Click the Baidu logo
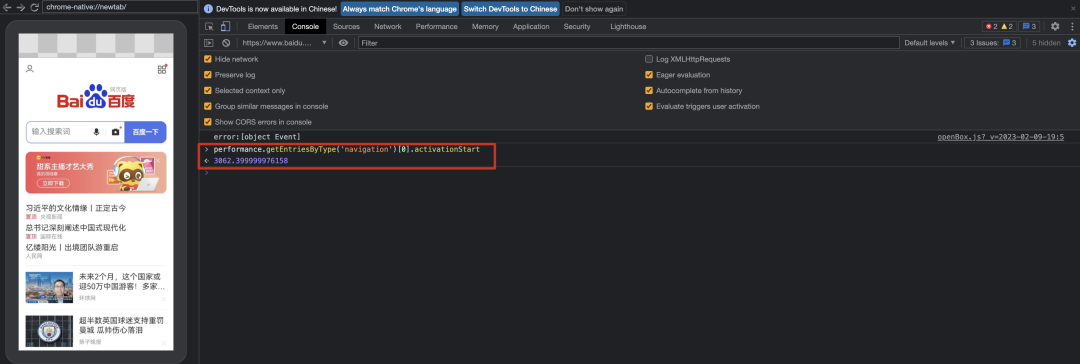The width and height of the screenshot is (1080, 364). coord(96,98)
